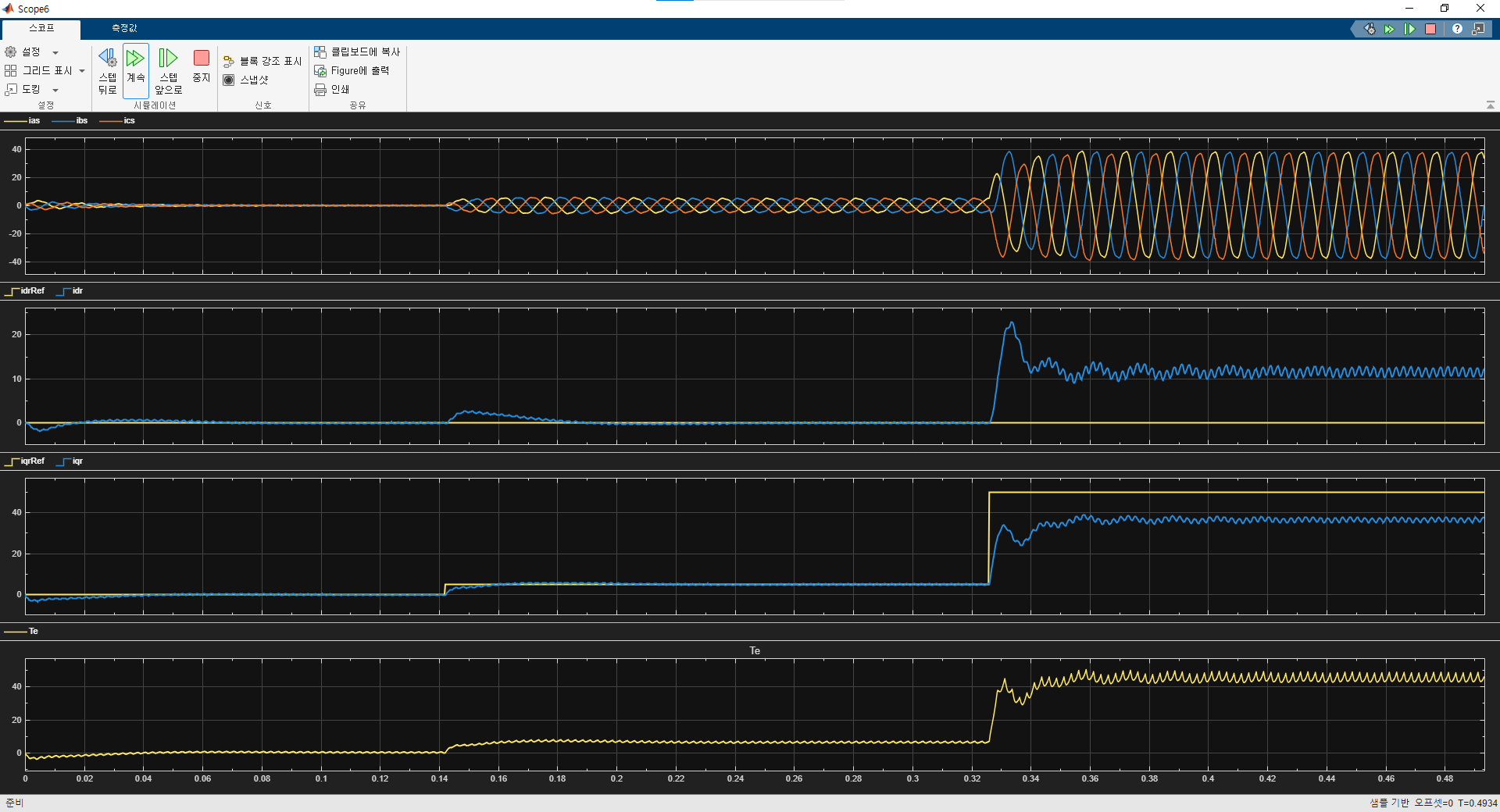Click the 도킹 dock button in ribbon
Image resolution: width=1500 pixels, height=812 pixels.
point(23,90)
